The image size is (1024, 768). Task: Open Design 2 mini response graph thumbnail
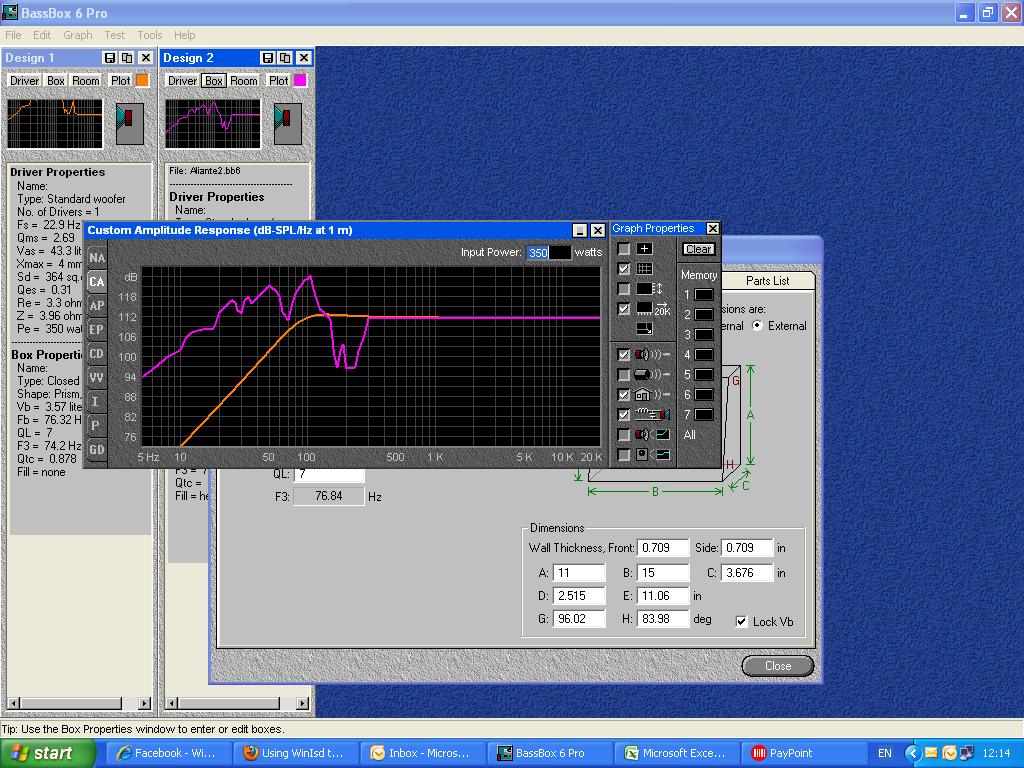[213, 123]
